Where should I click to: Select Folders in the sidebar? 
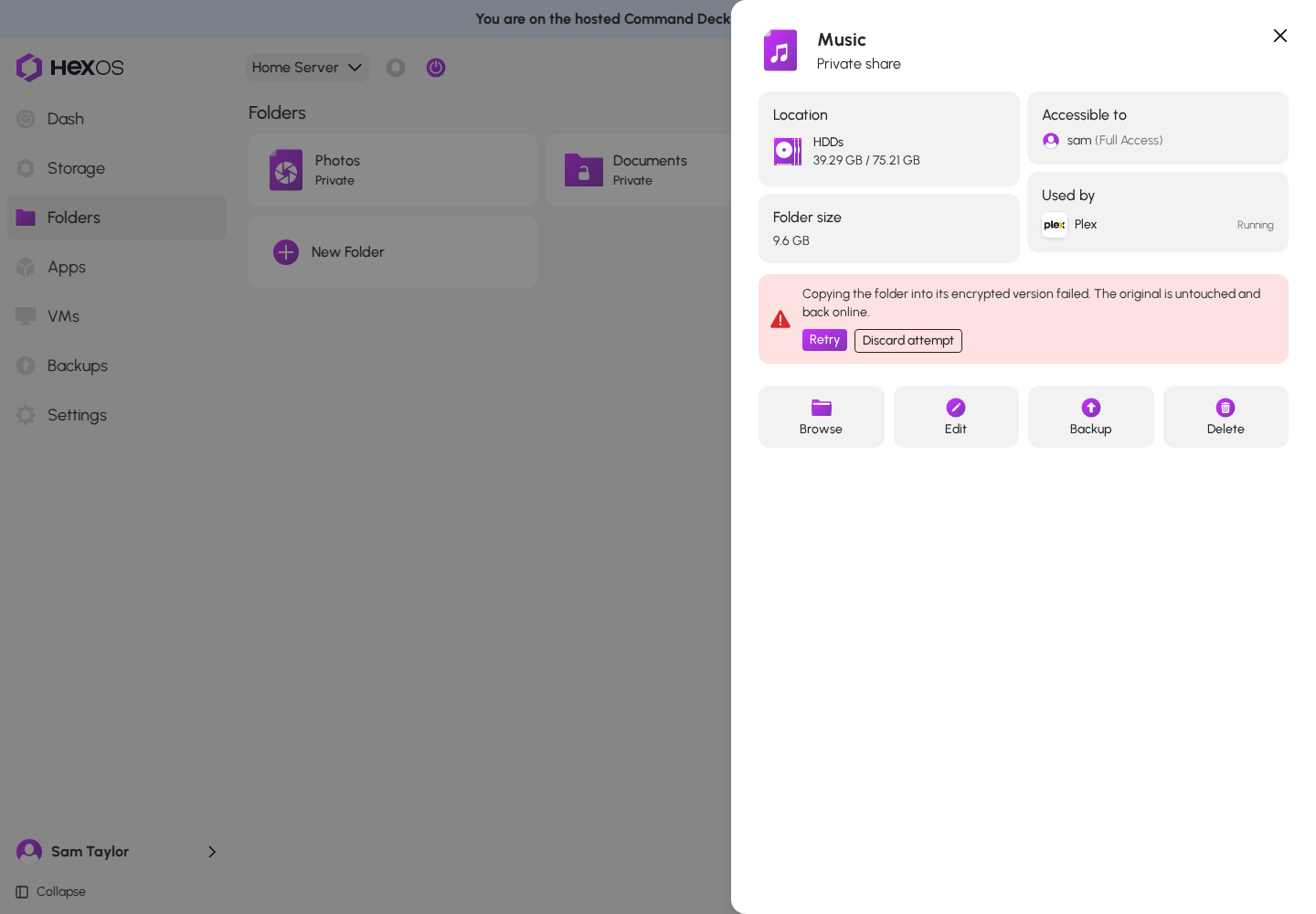pos(117,218)
